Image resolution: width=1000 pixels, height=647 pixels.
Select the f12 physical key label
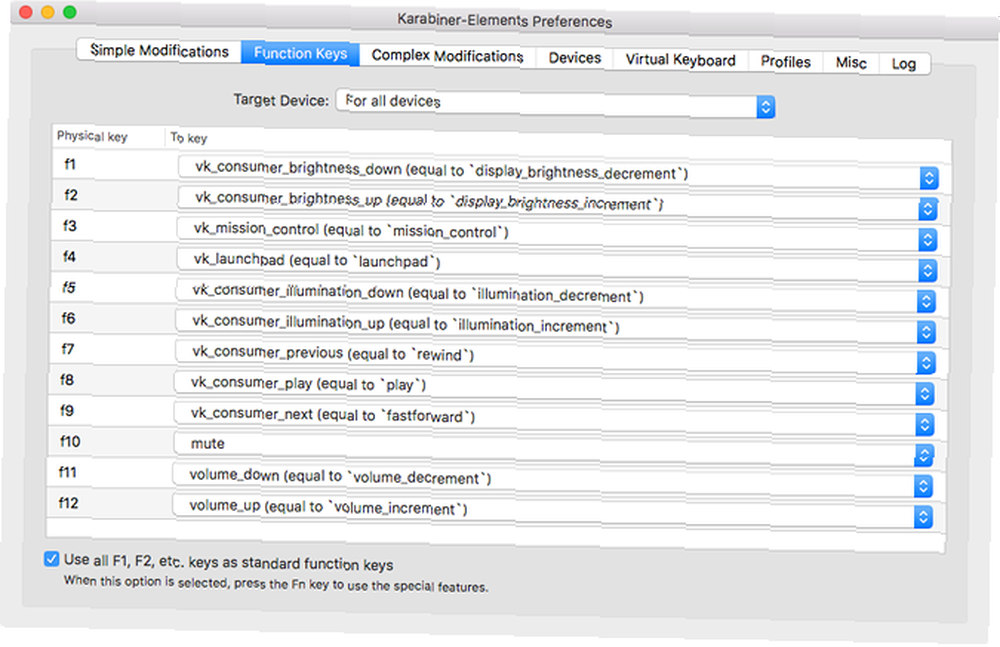tap(68, 503)
